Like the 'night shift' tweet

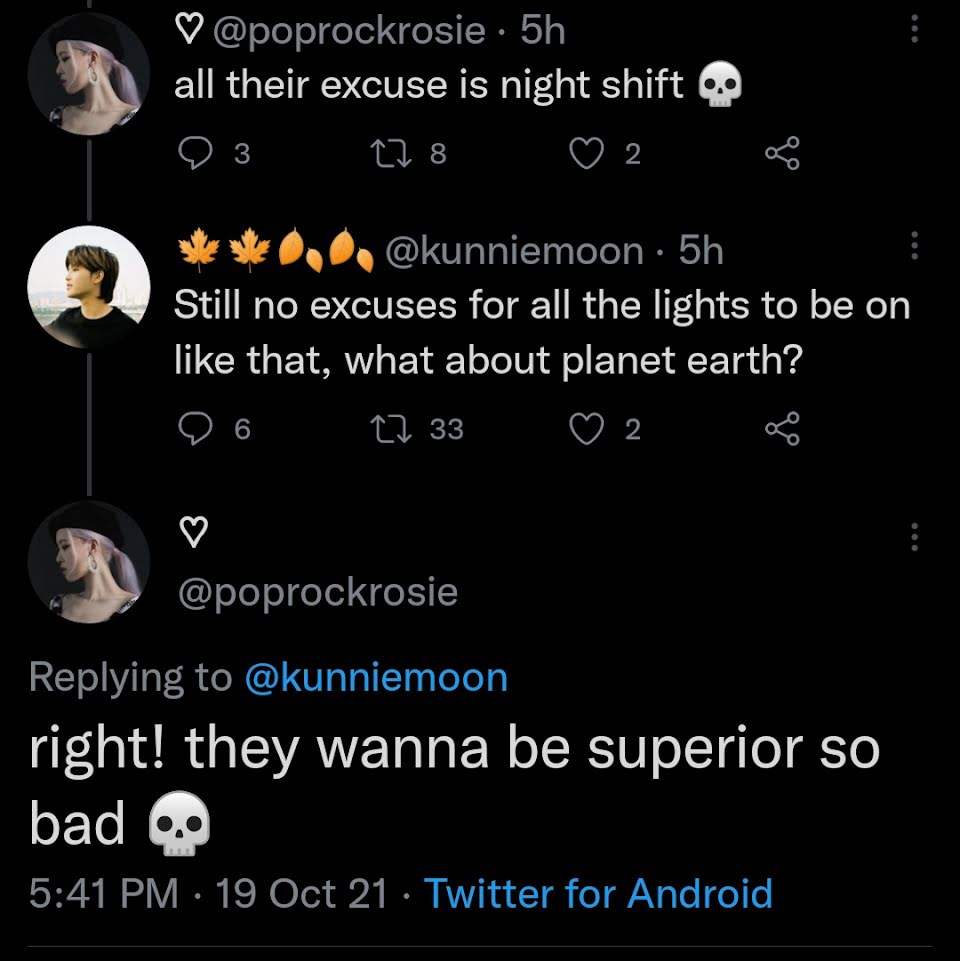click(587, 153)
